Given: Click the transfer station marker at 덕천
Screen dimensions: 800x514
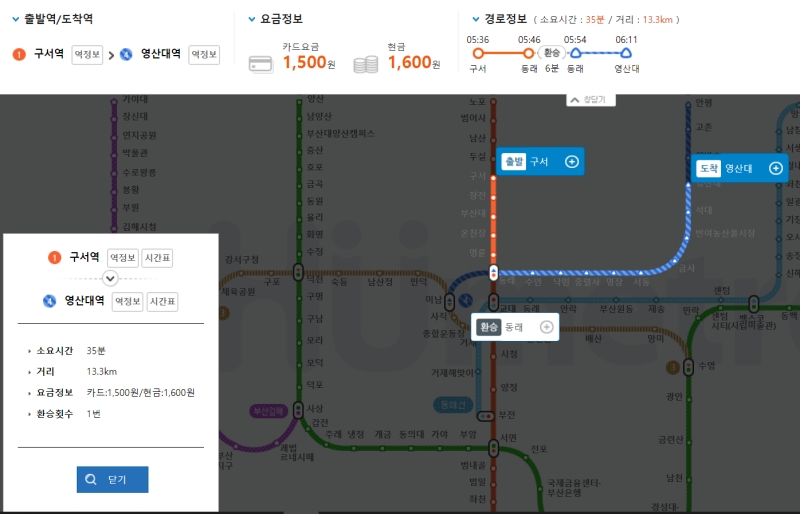Looking at the screenshot, I should tap(298, 272).
